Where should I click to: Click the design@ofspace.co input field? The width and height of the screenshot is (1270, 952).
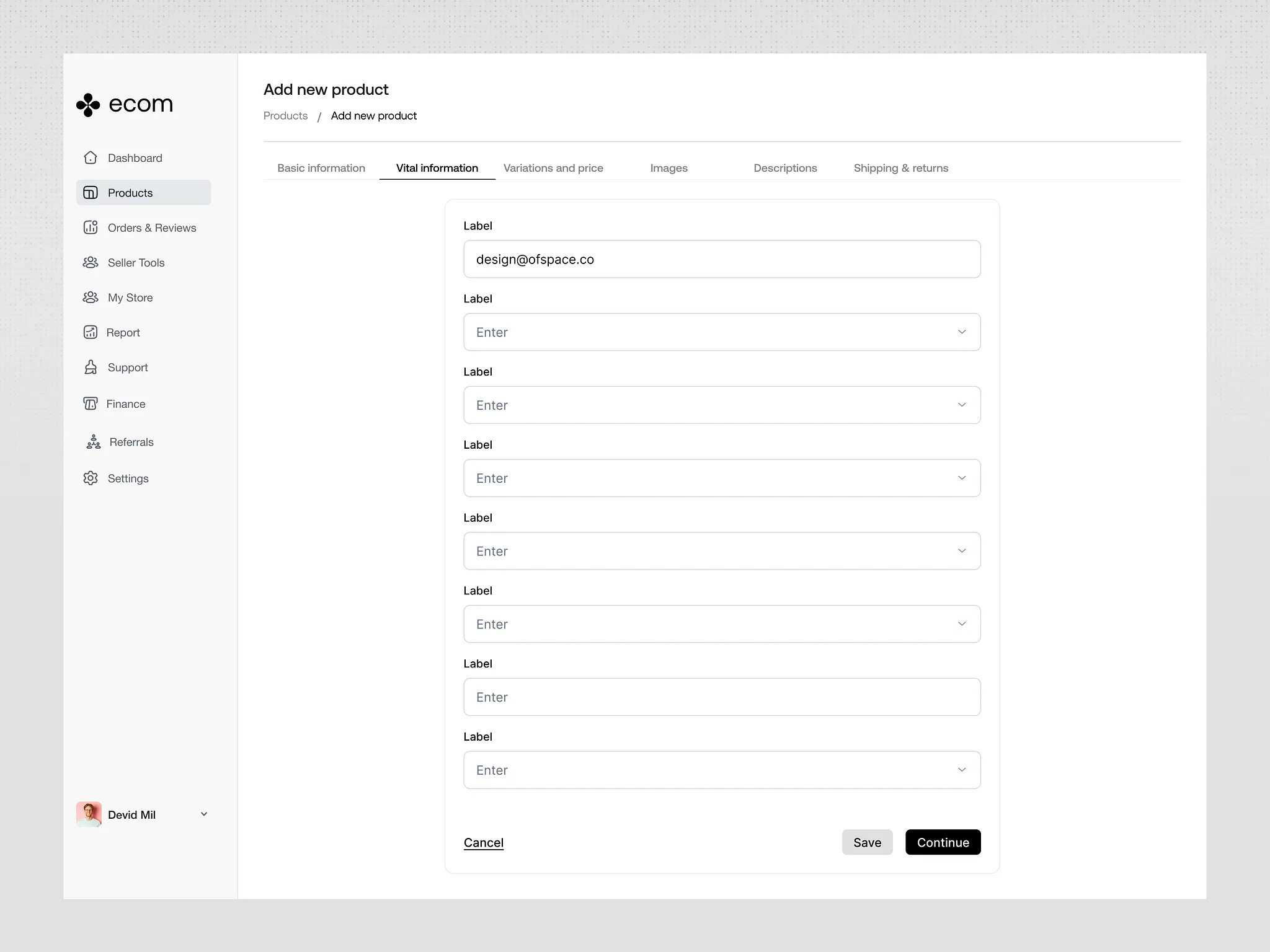[x=721, y=259]
